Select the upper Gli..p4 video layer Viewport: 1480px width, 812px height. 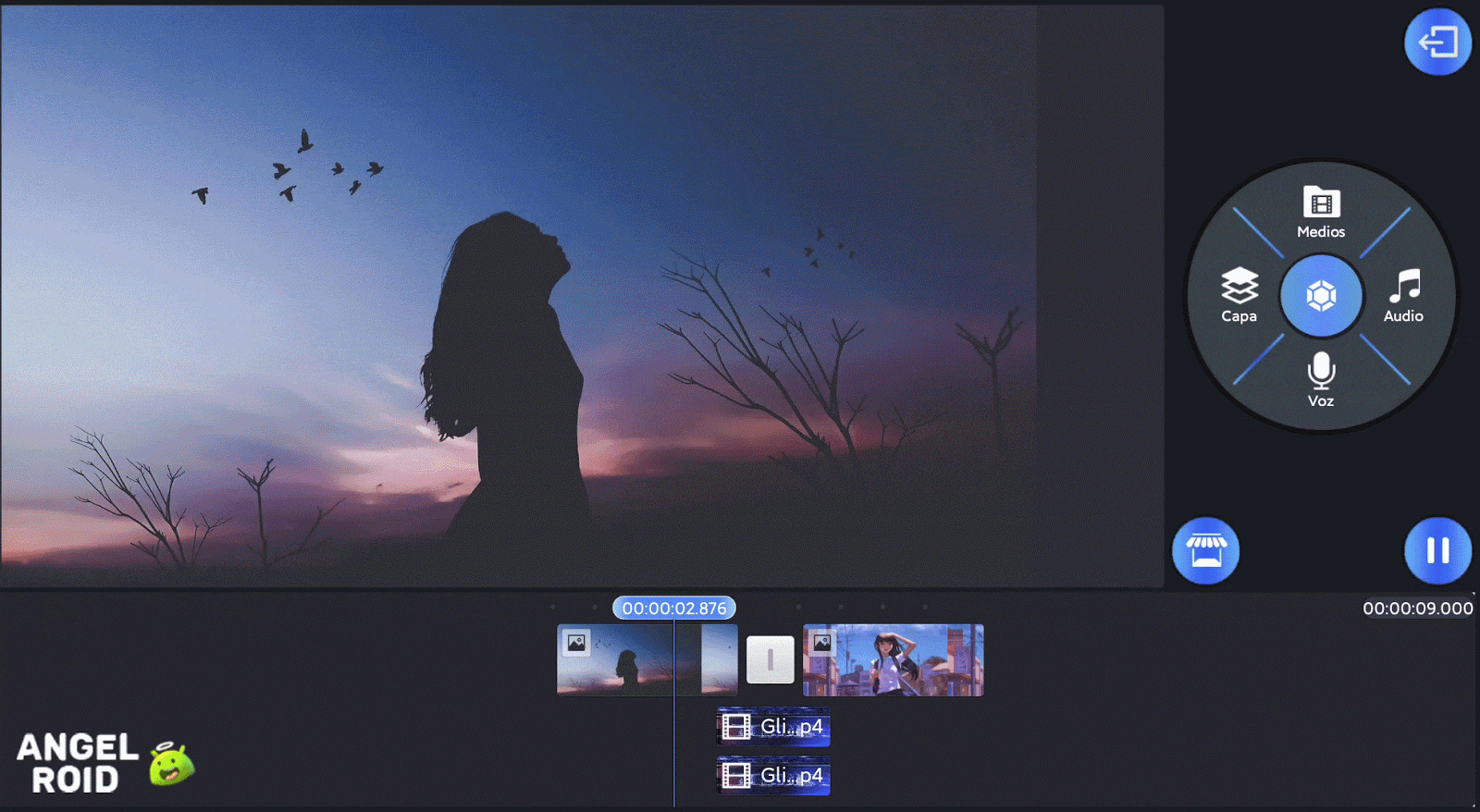pyautogui.click(x=773, y=727)
